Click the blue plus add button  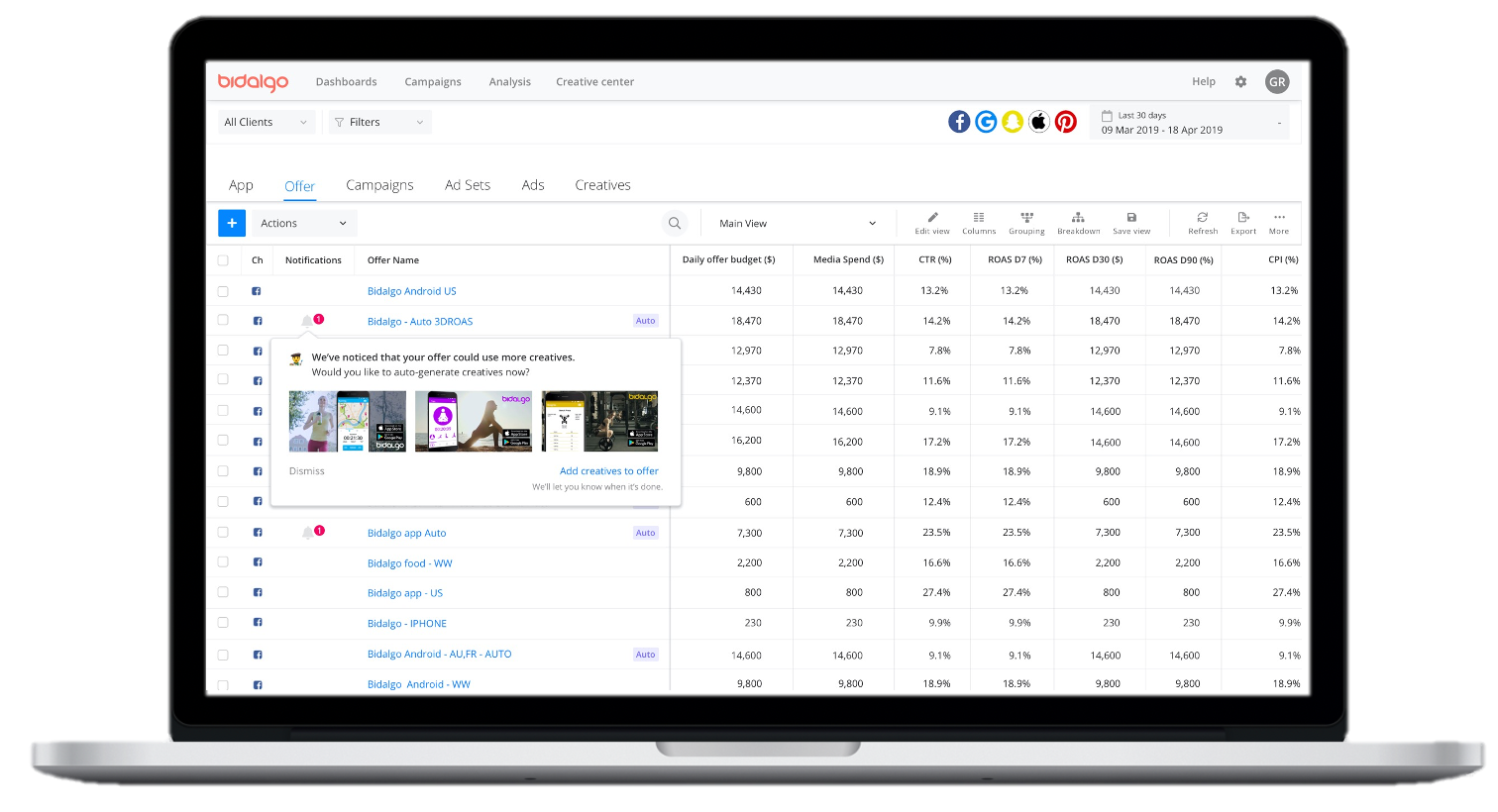coord(232,223)
